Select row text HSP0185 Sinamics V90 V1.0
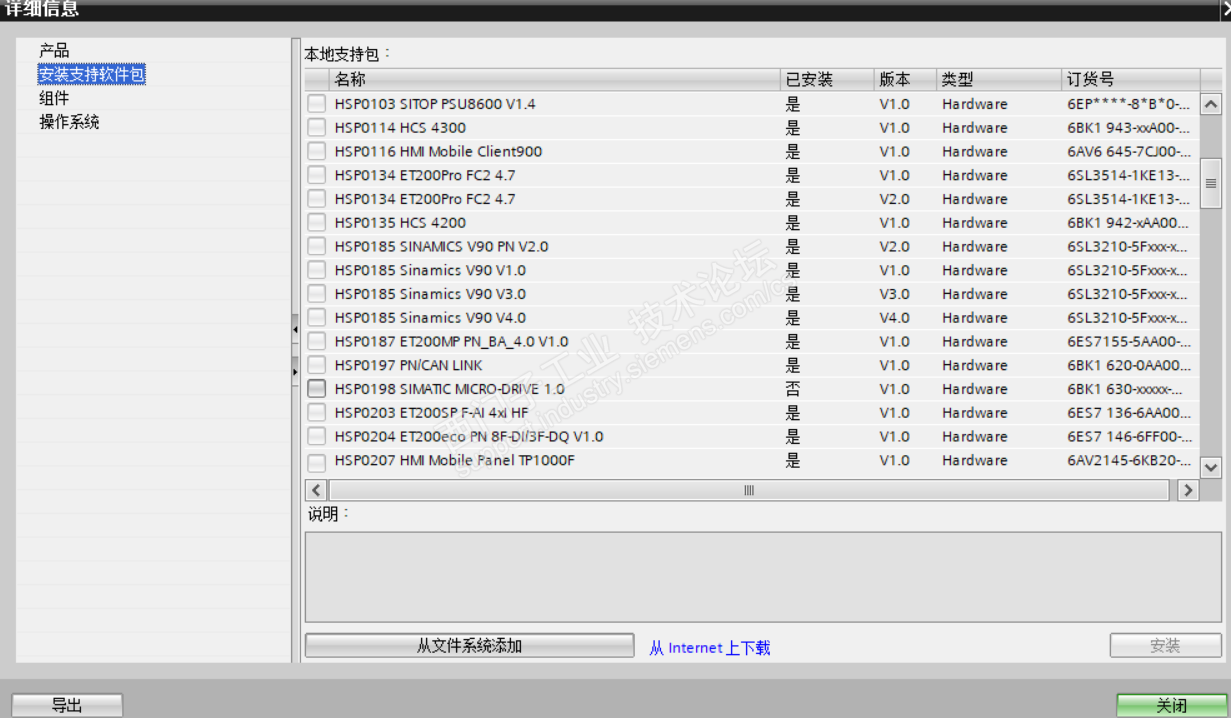This screenshot has width=1231, height=718. pyautogui.click(x=430, y=270)
